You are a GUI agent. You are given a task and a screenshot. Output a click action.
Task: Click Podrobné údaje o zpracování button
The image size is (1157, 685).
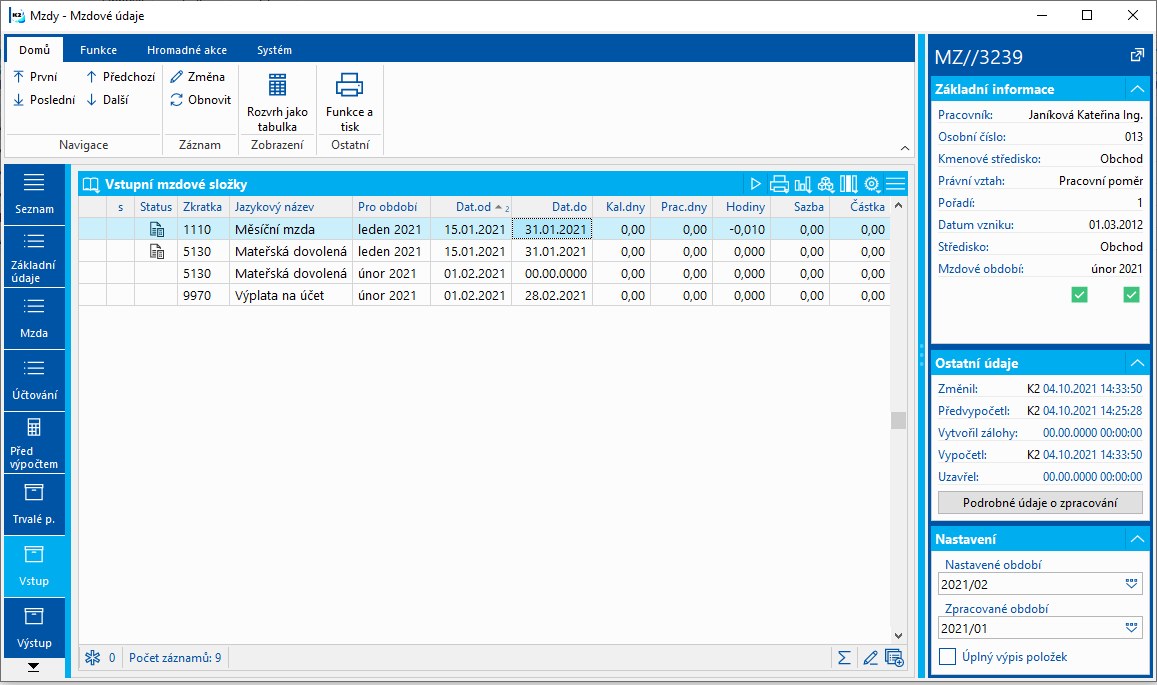[x=1040, y=502]
